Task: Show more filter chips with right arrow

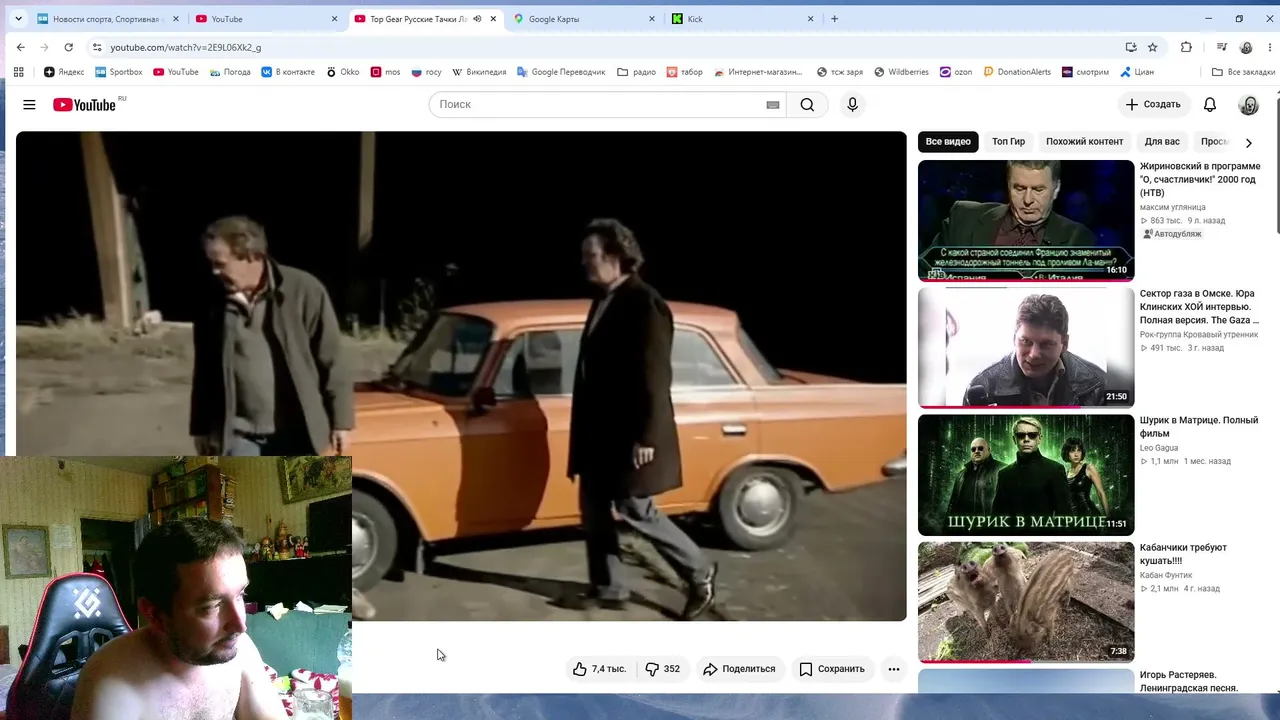Action: (1248, 143)
